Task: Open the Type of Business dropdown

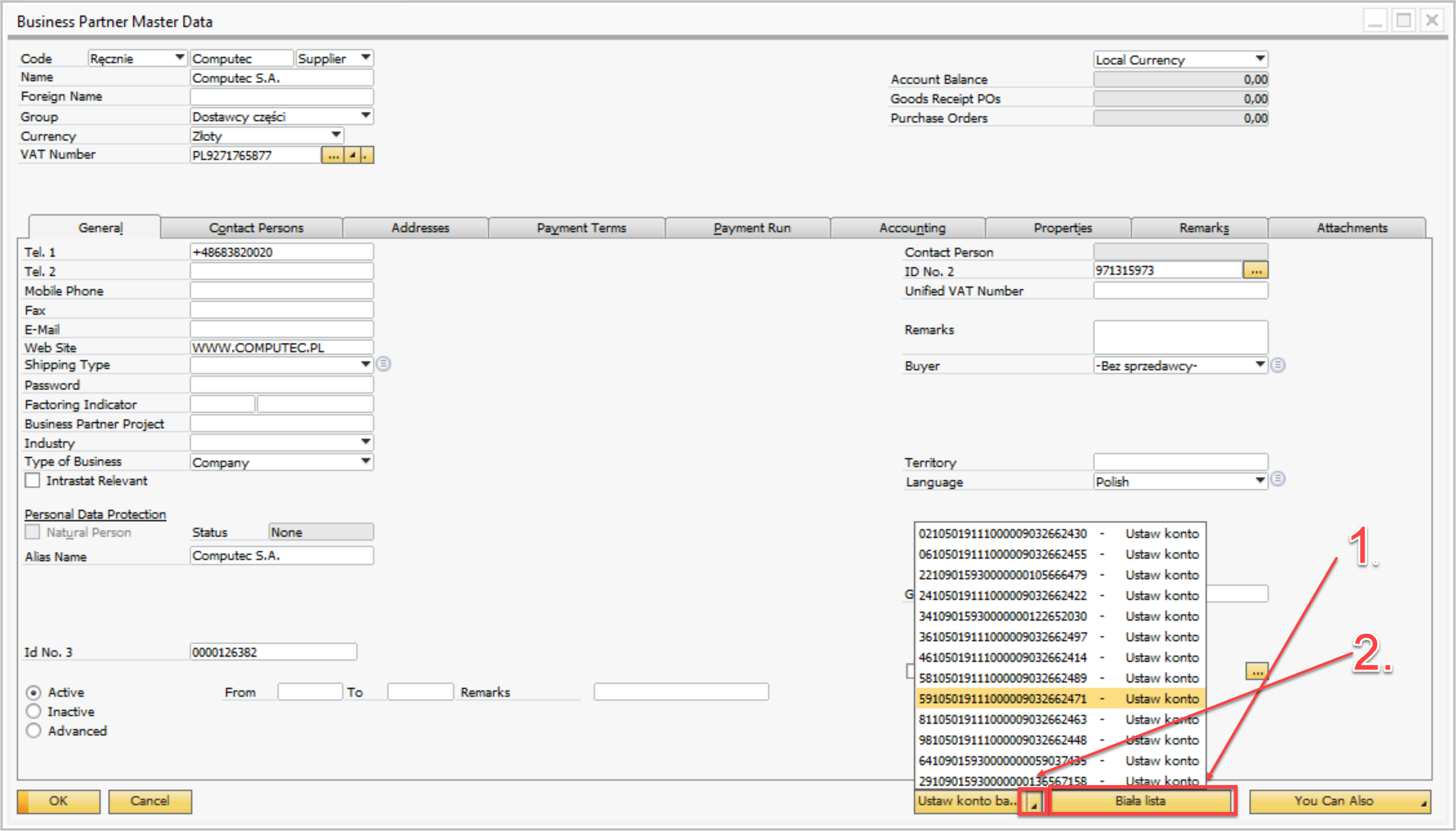Action: [365, 461]
